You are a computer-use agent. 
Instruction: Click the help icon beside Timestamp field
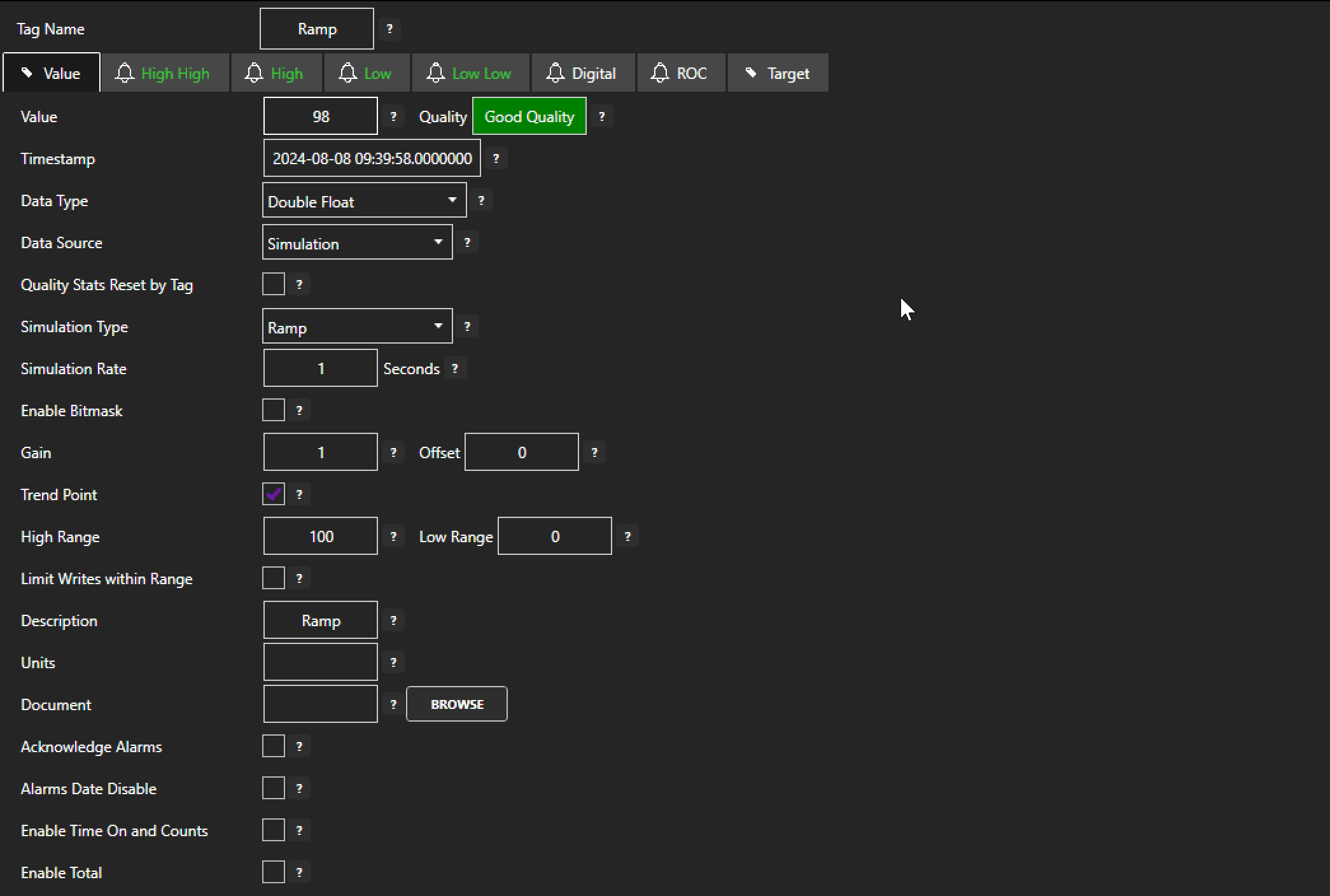[496, 158]
